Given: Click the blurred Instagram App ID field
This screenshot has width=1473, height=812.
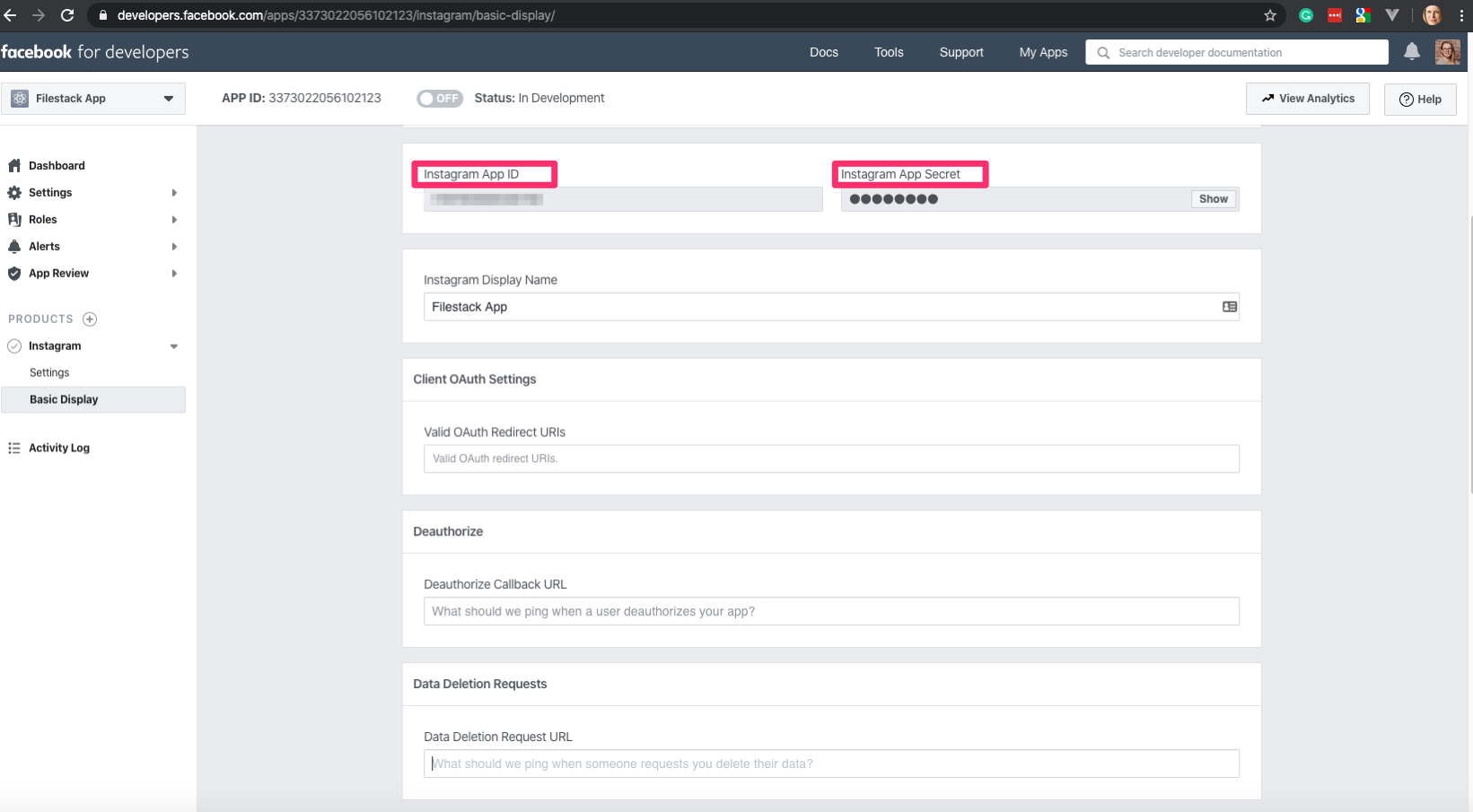Looking at the screenshot, I should click(623, 199).
